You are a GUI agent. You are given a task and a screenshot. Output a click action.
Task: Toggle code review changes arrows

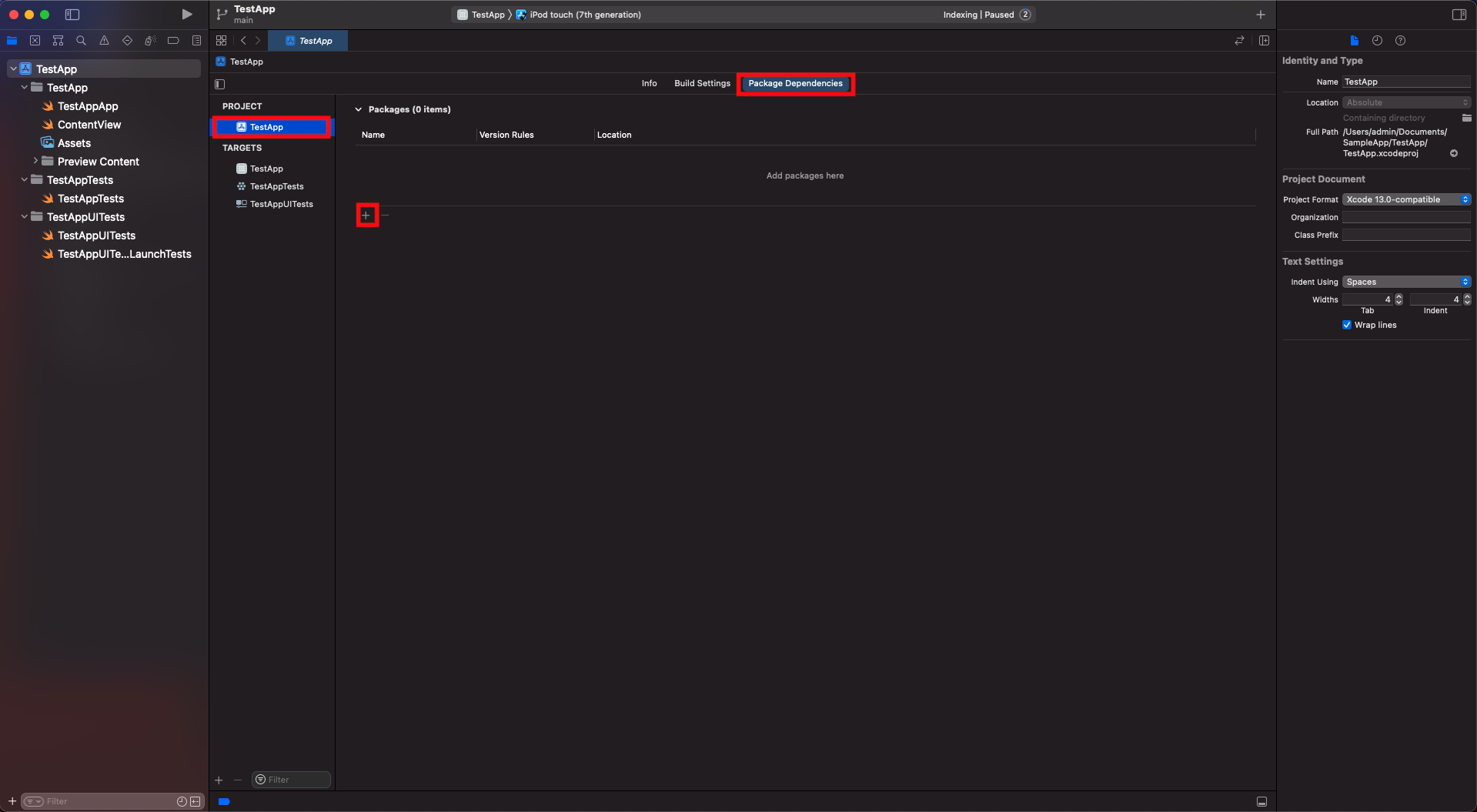pyautogui.click(x=1239, y=41)
